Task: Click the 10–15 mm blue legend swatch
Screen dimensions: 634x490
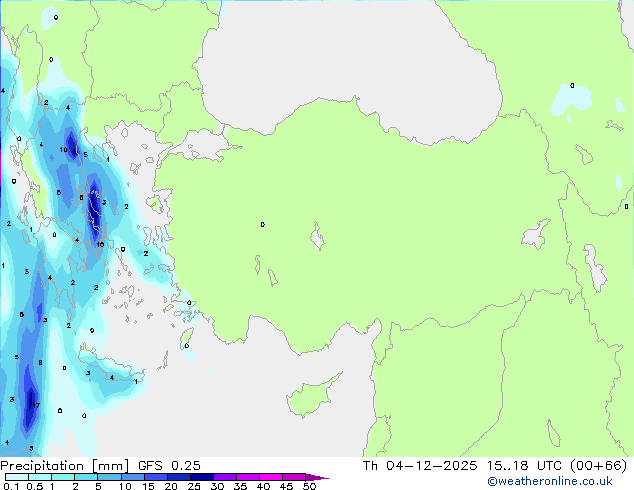Action: [132, 477]
